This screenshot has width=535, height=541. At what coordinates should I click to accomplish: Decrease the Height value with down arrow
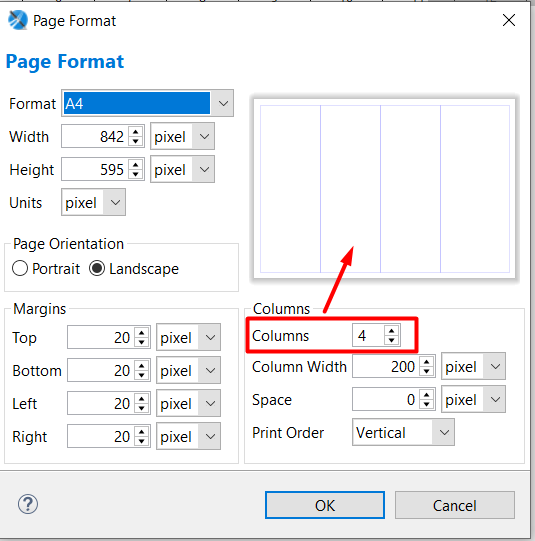click(x=136, y=174)
